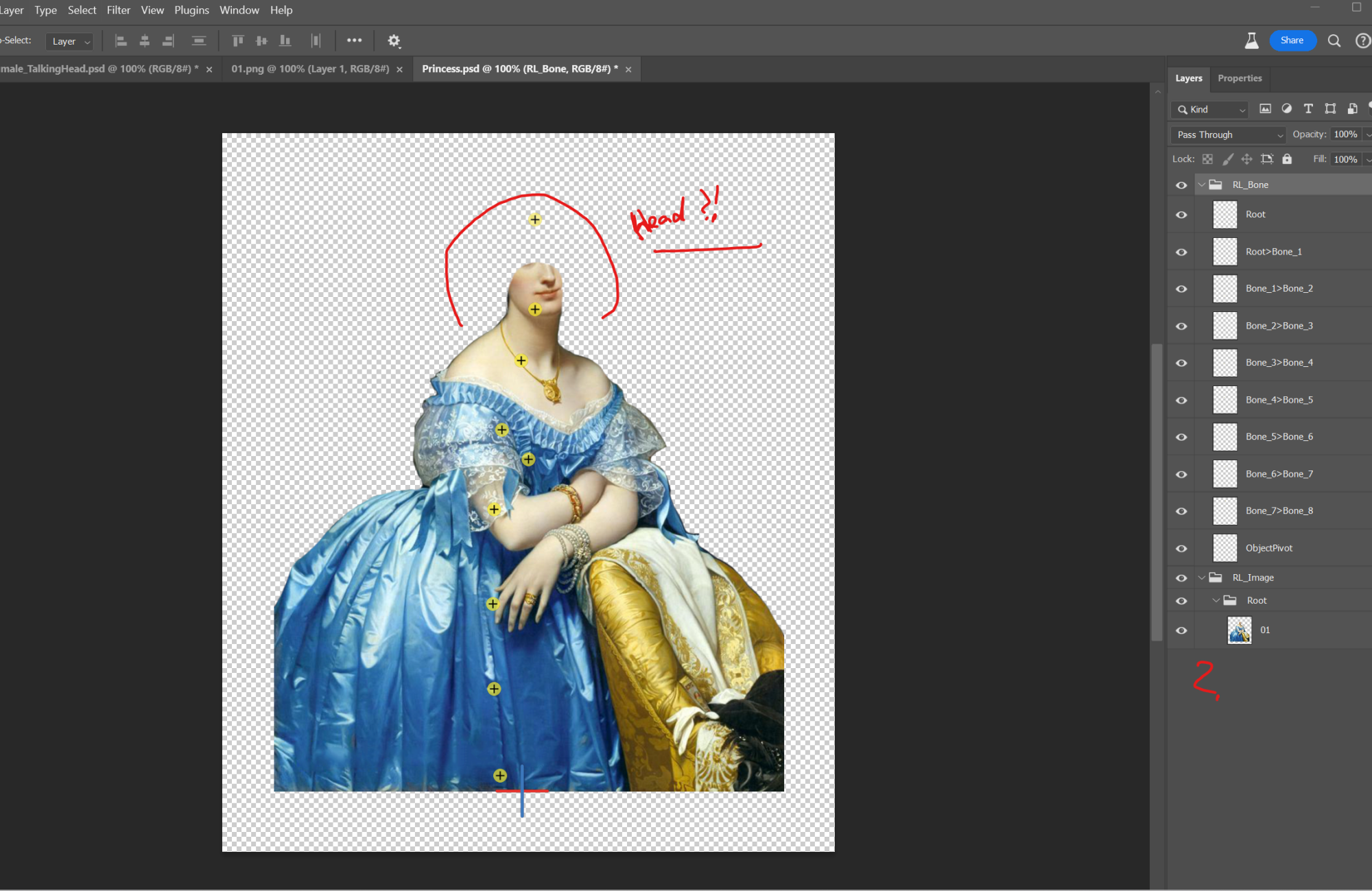Open the Help menu
The image size is (1372, 891).
pos(281,10)
